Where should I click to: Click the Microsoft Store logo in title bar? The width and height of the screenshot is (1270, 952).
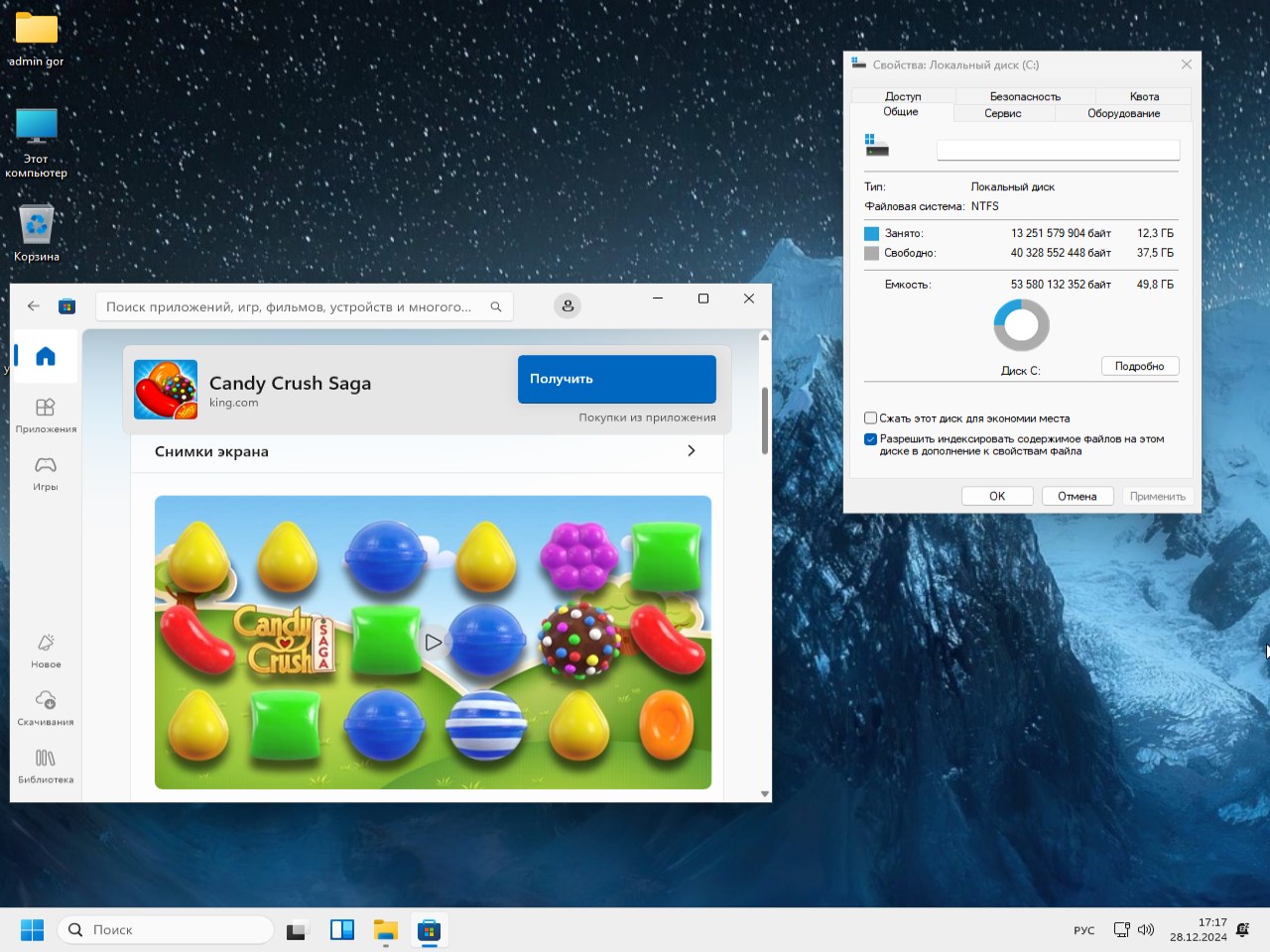pos(66,306)
